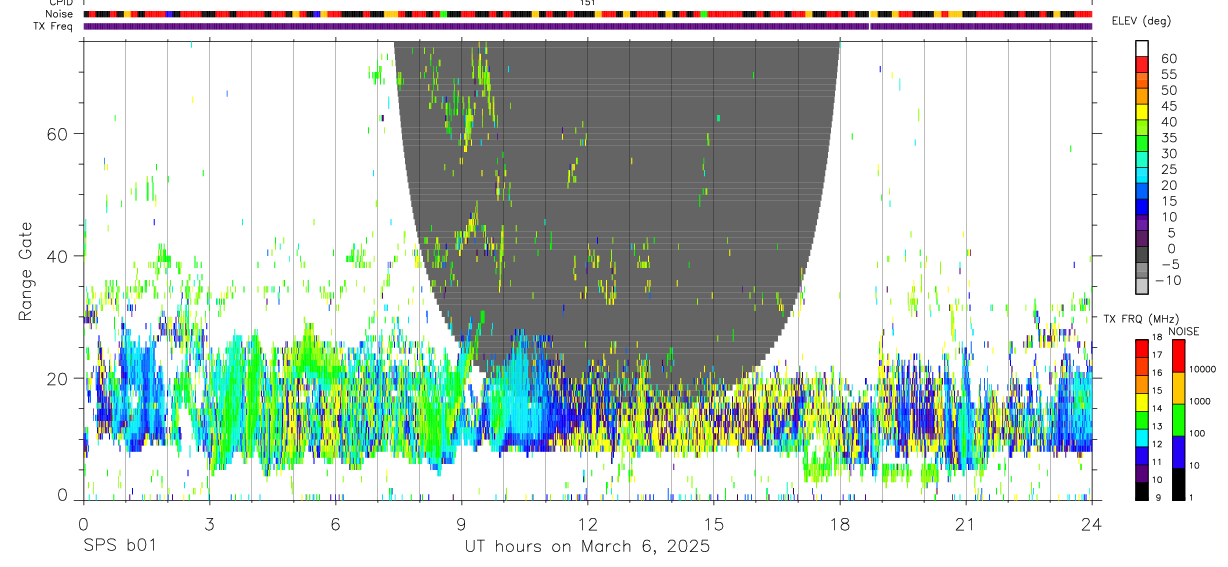Image resolution: width=1228 pixels, height=567 pixels.
Task: Click the 'Noise' row label at top left
Action: coord(61,14)
